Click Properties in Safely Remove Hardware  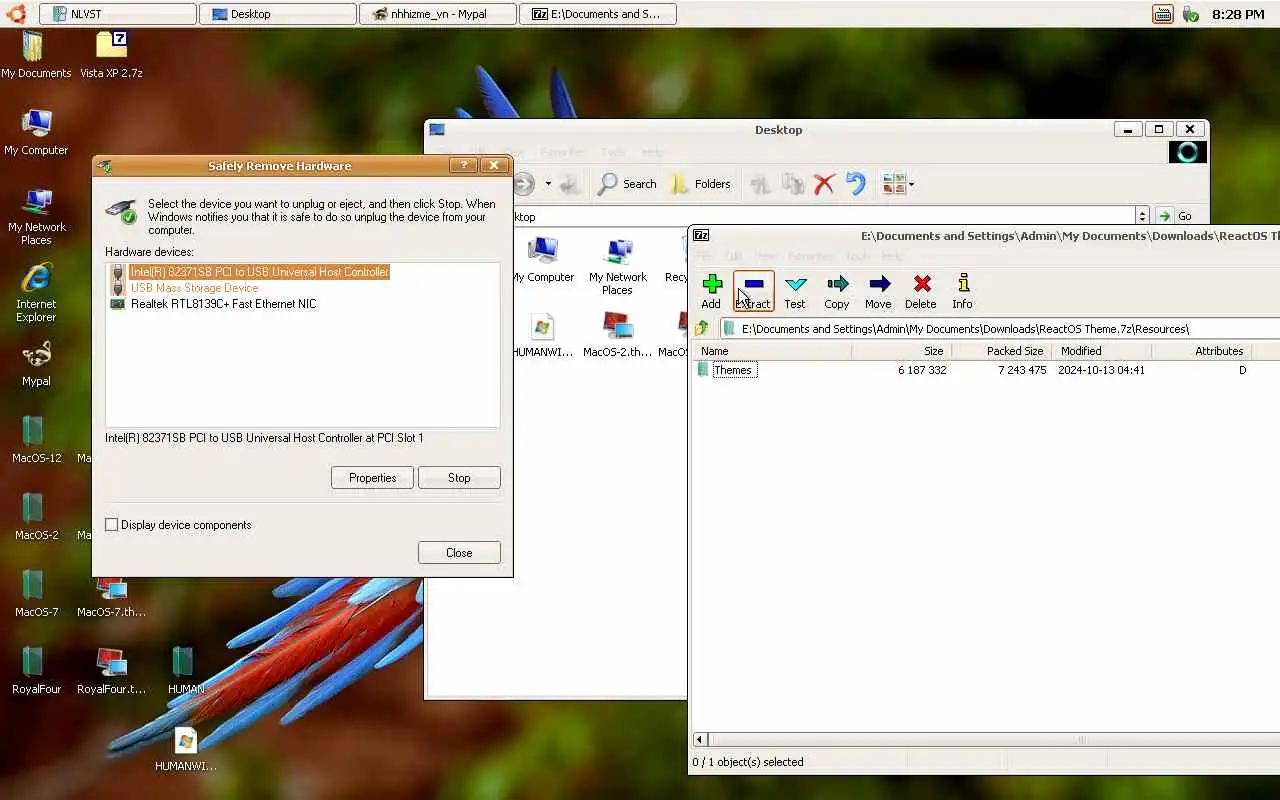click(x=372, y=478)
